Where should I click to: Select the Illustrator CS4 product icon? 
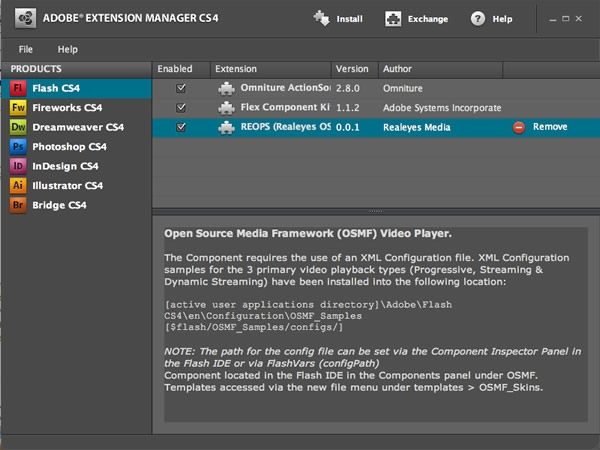pos(18,185)
